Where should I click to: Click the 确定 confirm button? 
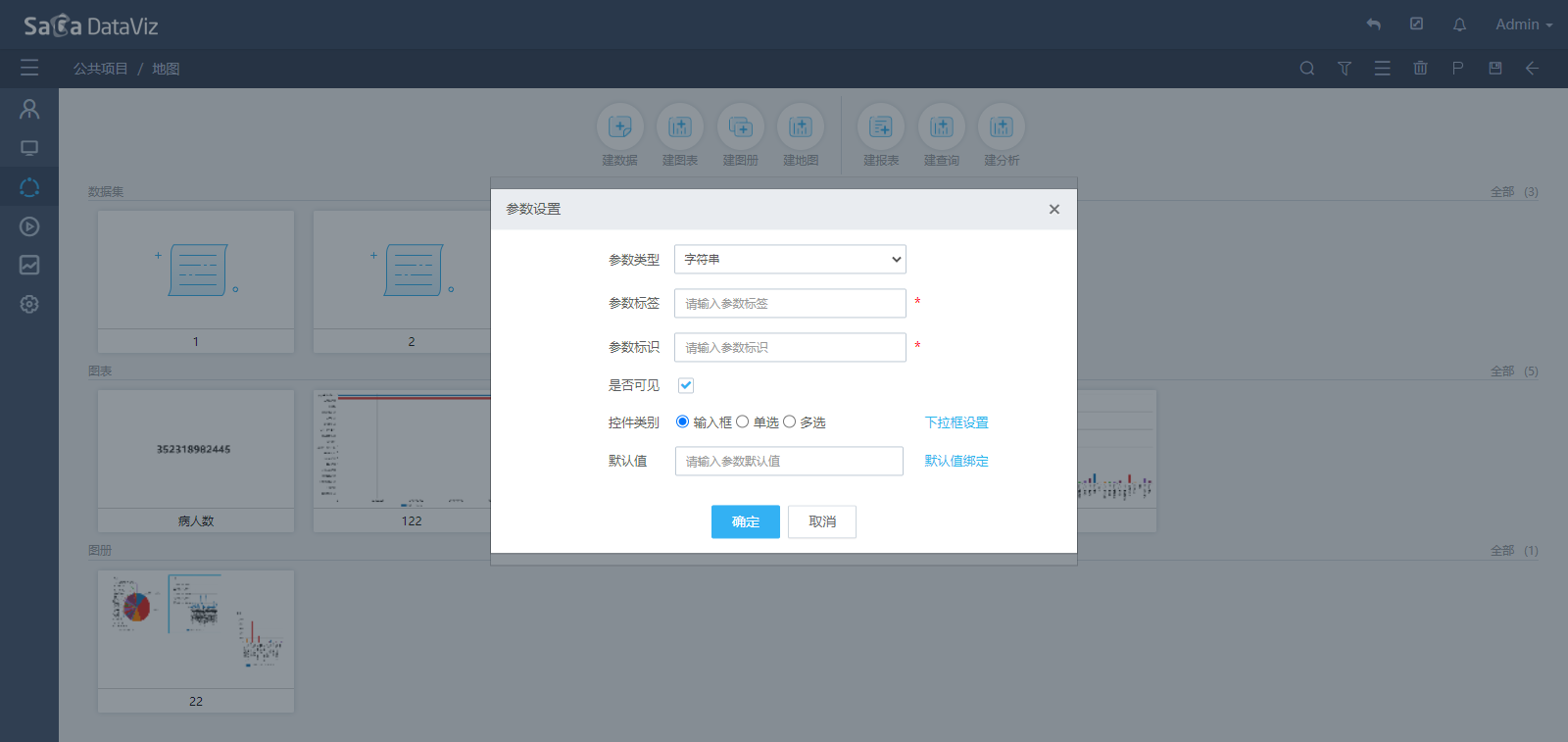click(x=746, y=521)
